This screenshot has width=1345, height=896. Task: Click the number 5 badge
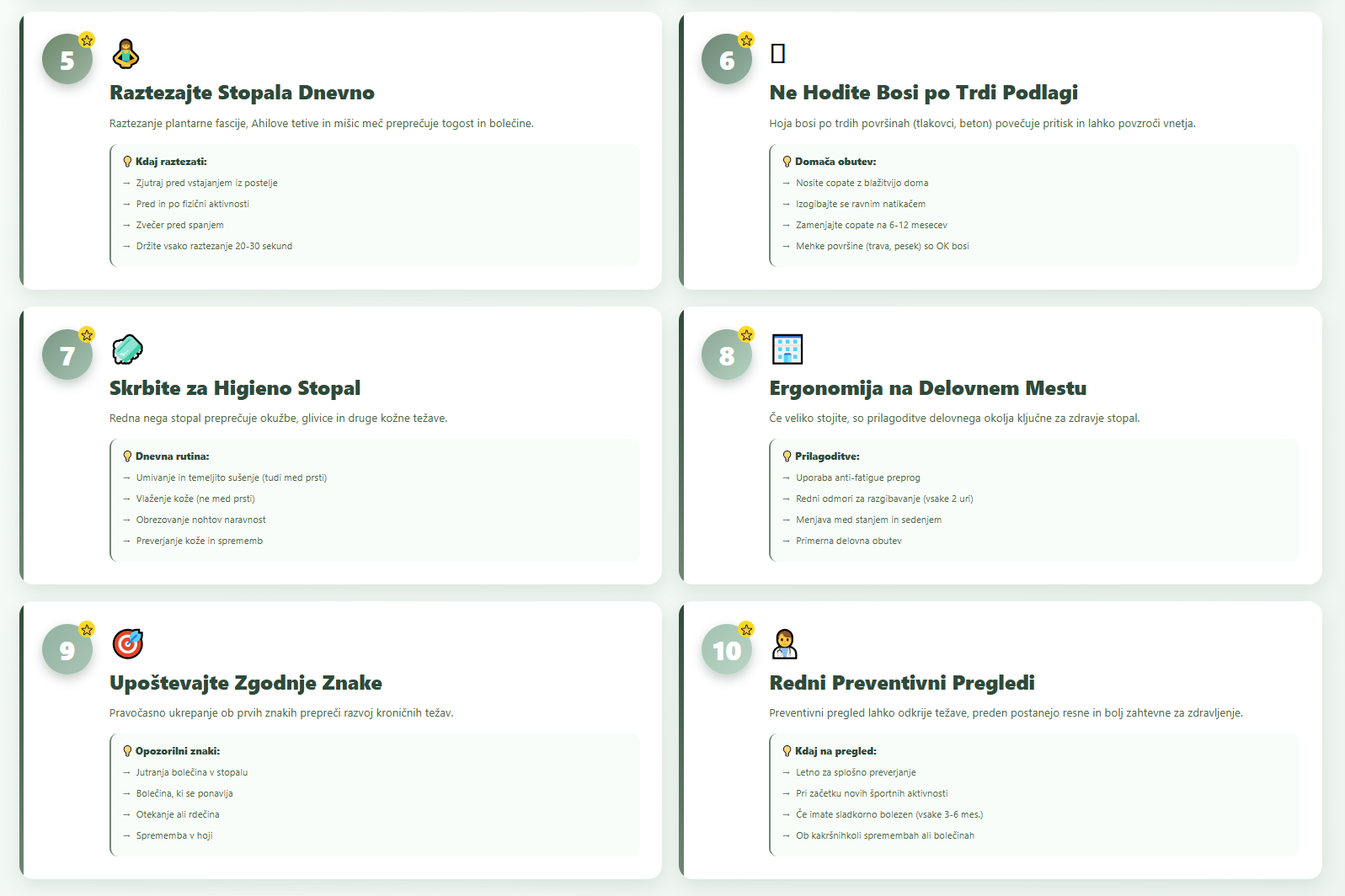coord(67,60)
